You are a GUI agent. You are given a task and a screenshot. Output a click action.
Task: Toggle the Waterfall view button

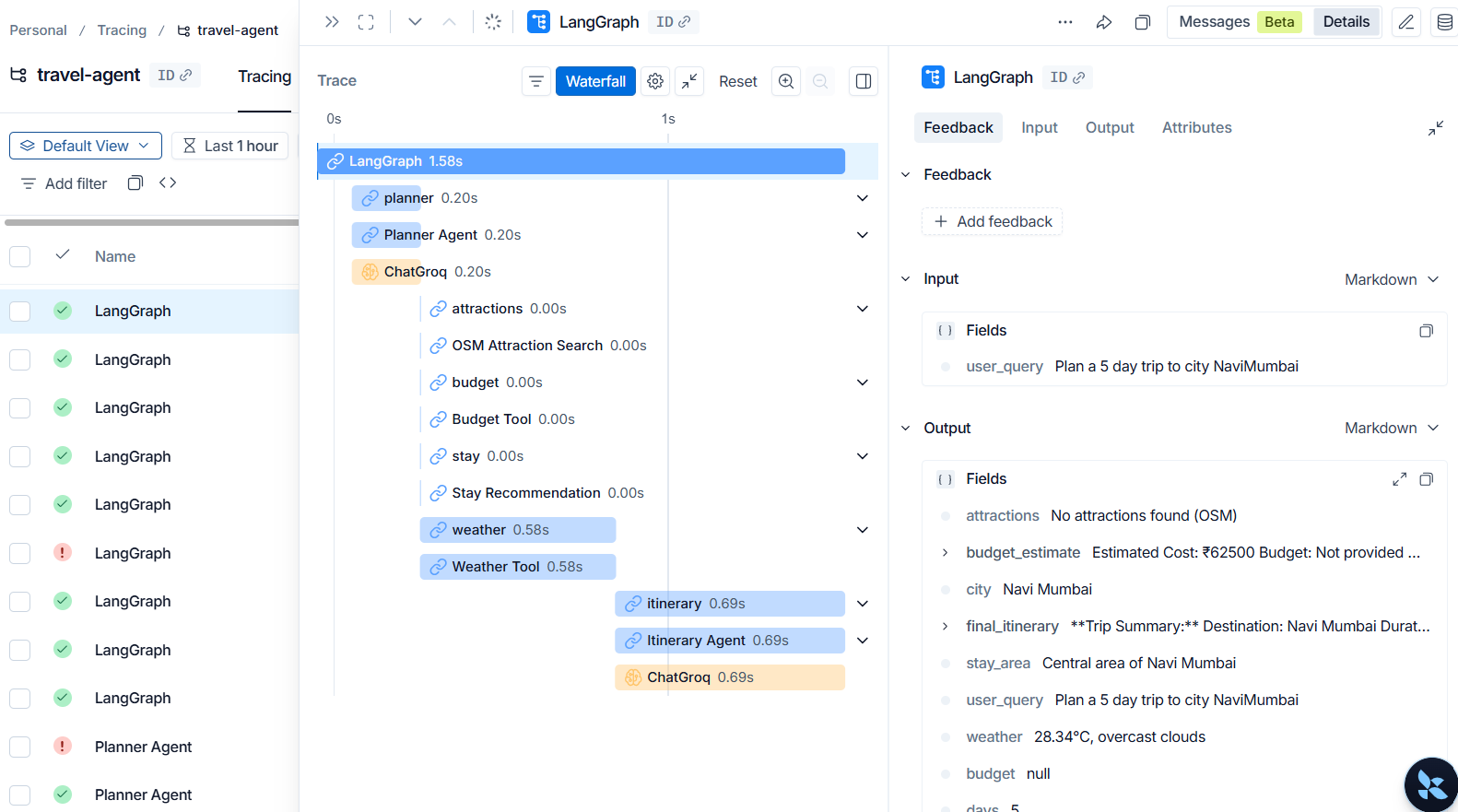pyautogui.click(x=595, y=81)
